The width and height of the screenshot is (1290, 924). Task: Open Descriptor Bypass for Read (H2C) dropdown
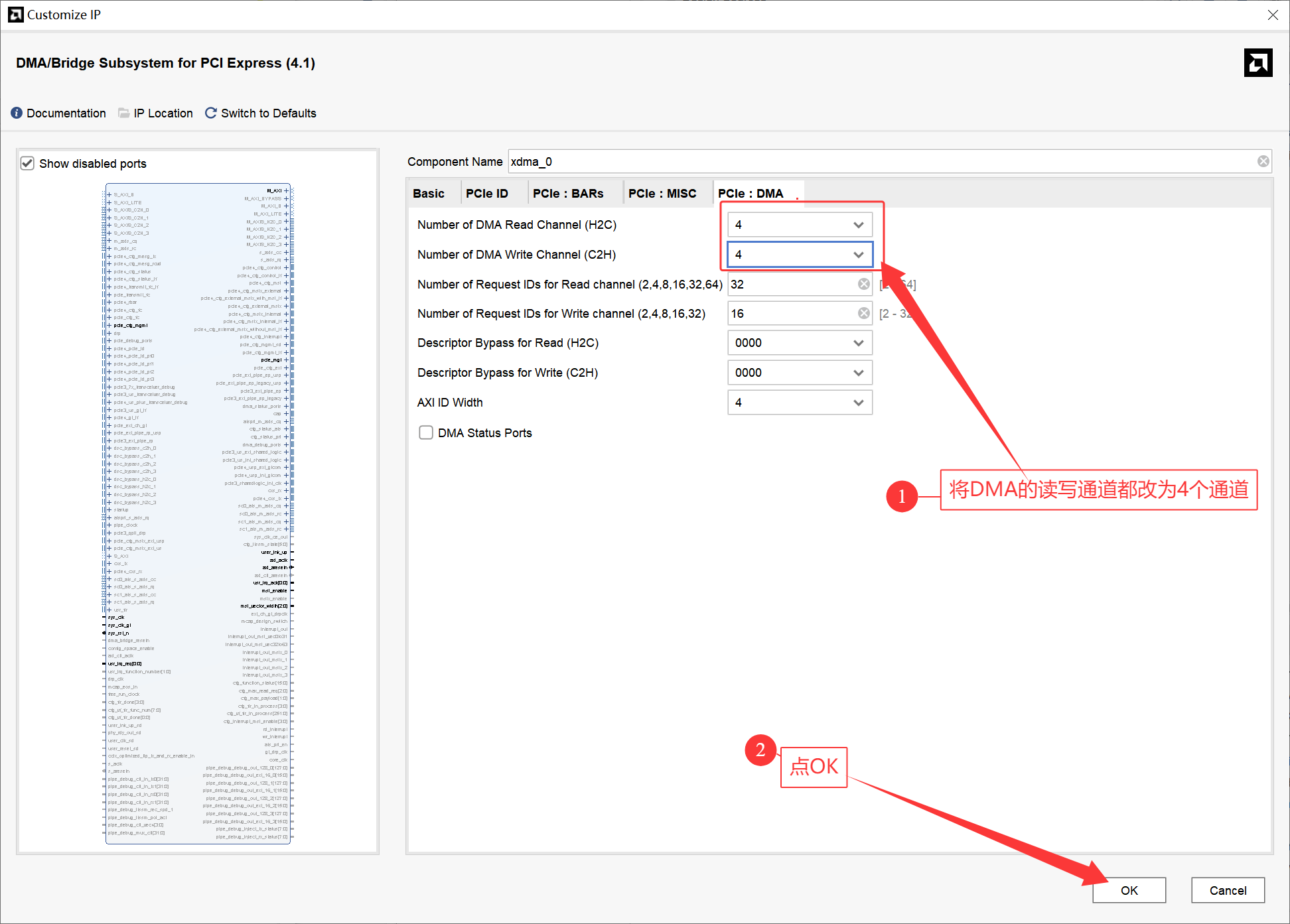(800, 343)
